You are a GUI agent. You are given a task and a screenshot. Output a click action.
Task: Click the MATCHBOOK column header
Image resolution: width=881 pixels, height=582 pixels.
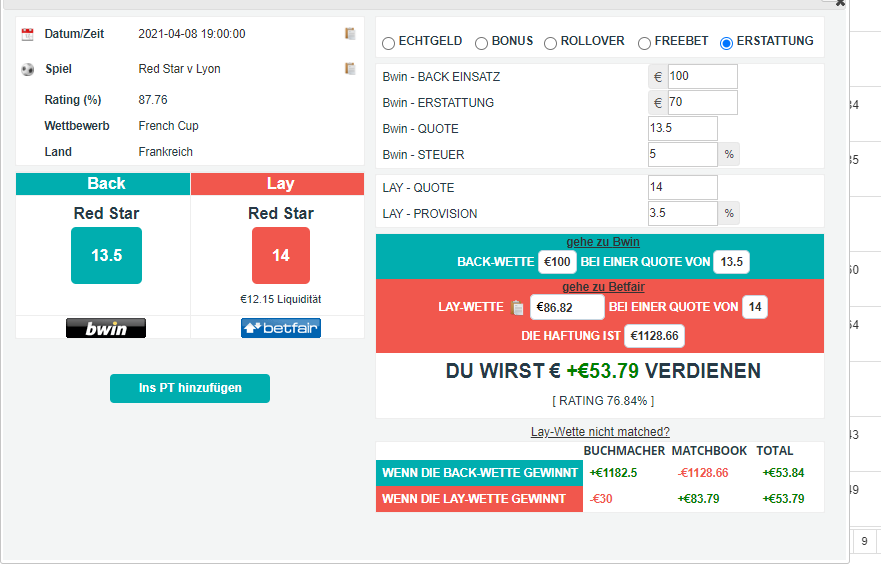(709, 451)
